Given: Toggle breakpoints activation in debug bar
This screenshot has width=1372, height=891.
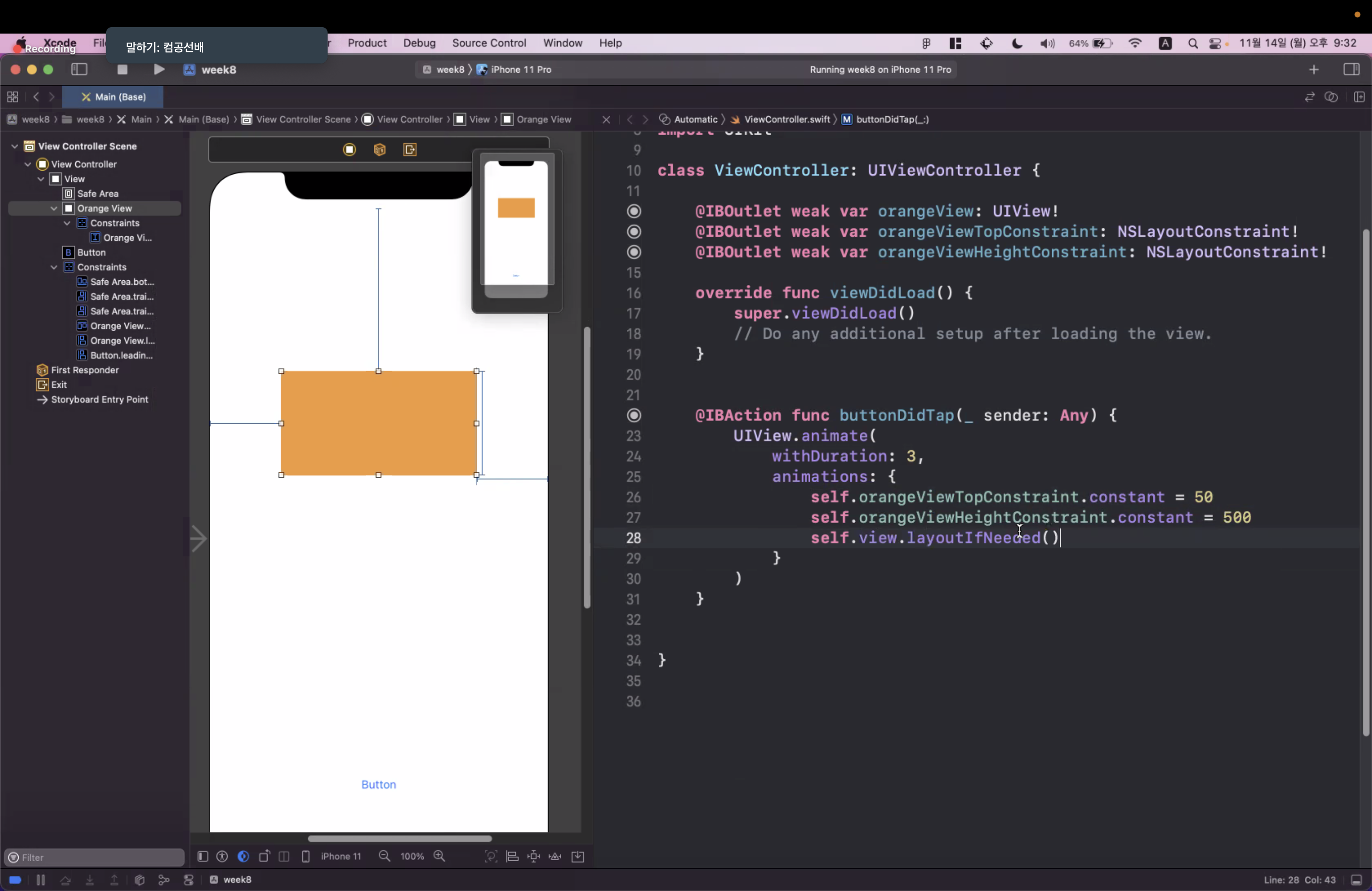Looking at the screenshot, I should 15,880.
